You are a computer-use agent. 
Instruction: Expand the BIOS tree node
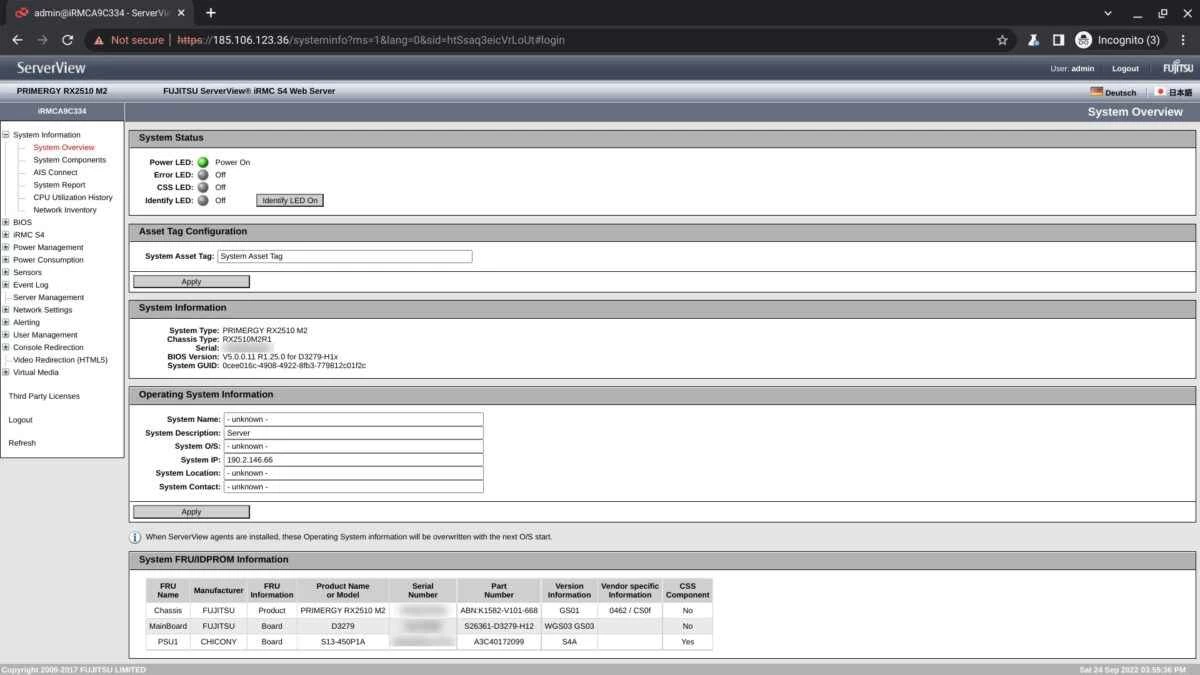click(6, 222)
